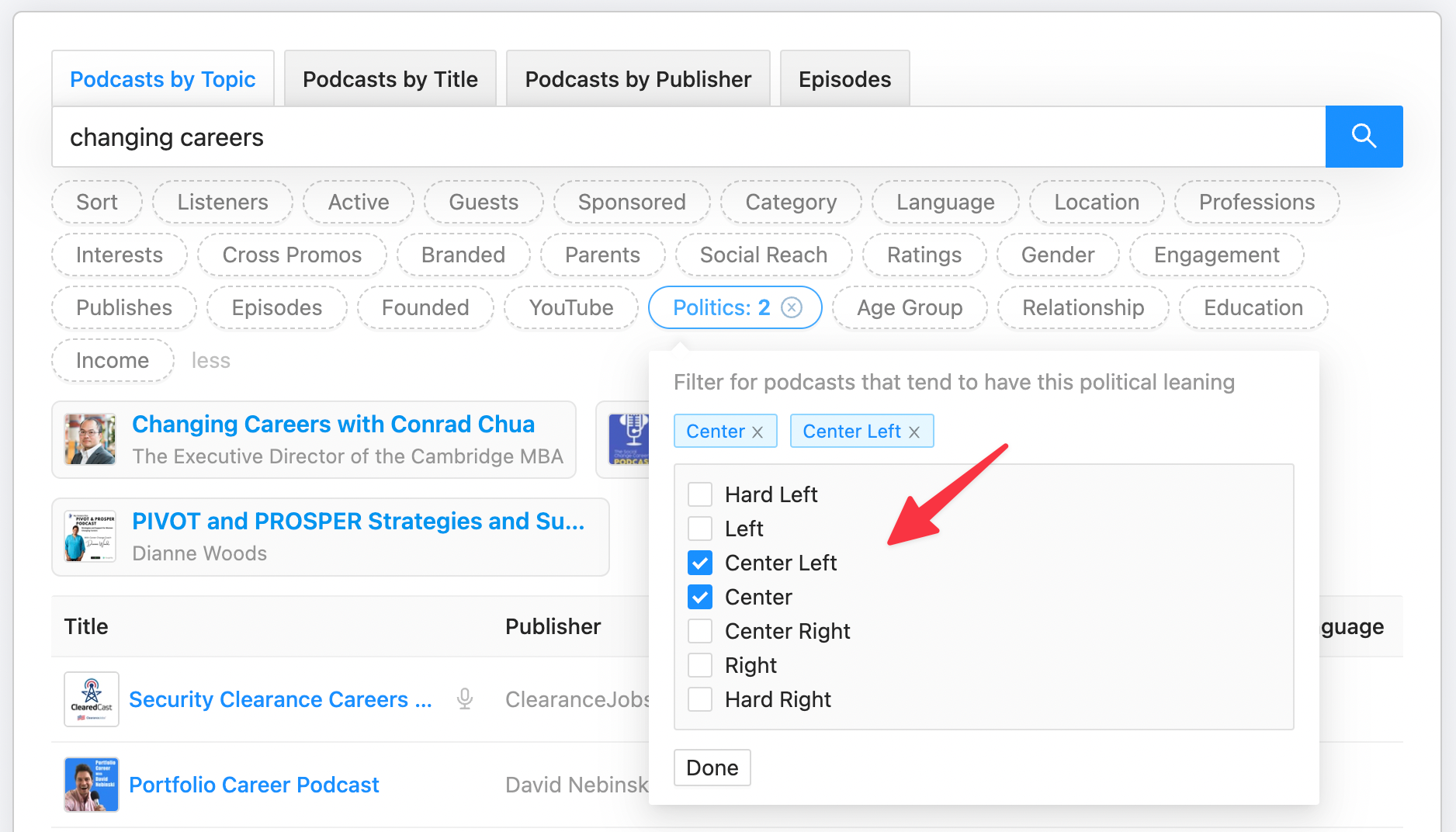The image size is (1456, 832).
Task: Open the Episodes filter pill
Action: tap(276, 307)
